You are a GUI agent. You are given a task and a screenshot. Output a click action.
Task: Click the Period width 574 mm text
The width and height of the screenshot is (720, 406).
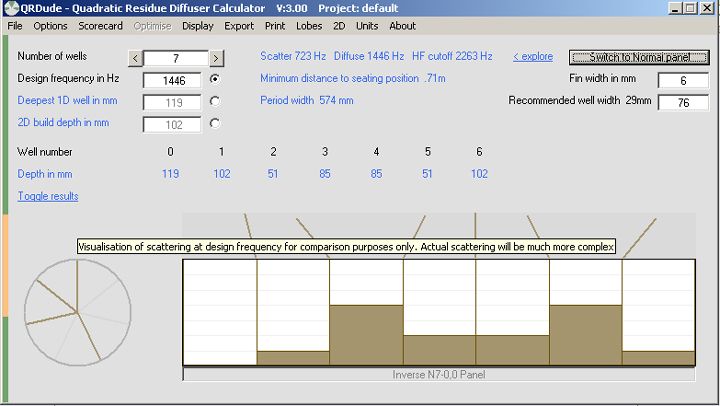[x=307, y=100]
